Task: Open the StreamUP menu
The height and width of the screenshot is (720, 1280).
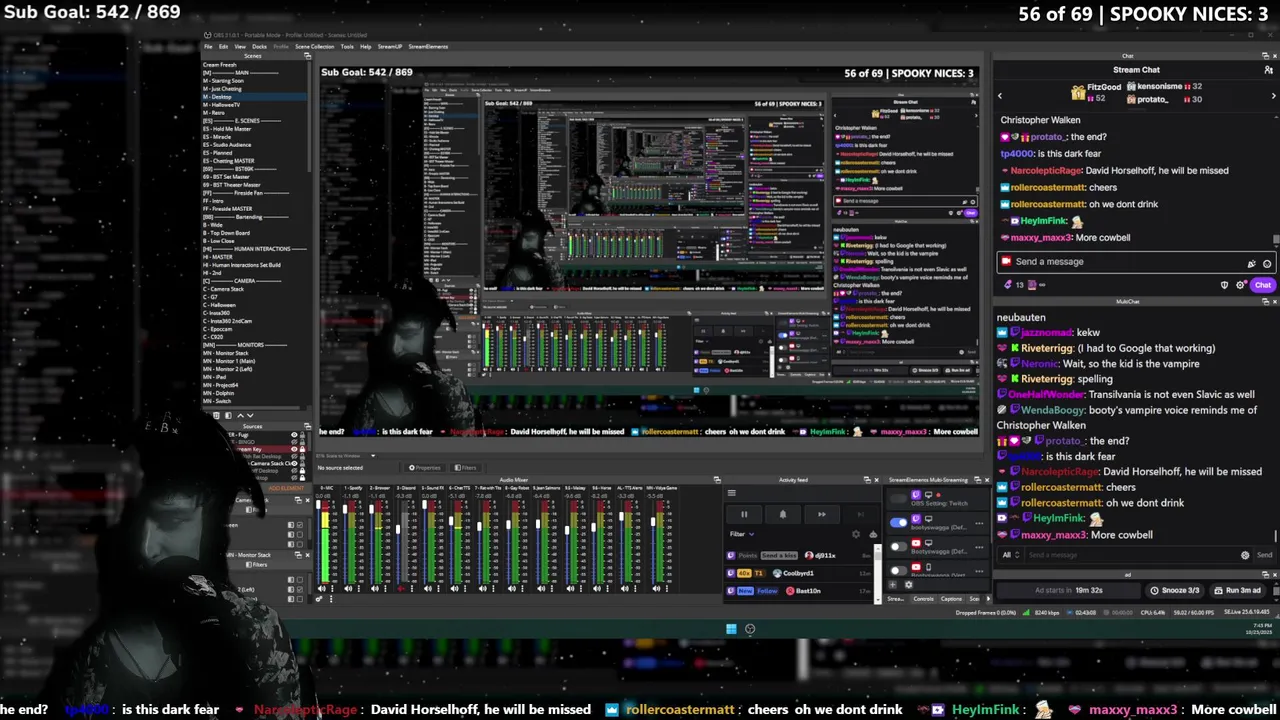Action: [x=389, y=46]
